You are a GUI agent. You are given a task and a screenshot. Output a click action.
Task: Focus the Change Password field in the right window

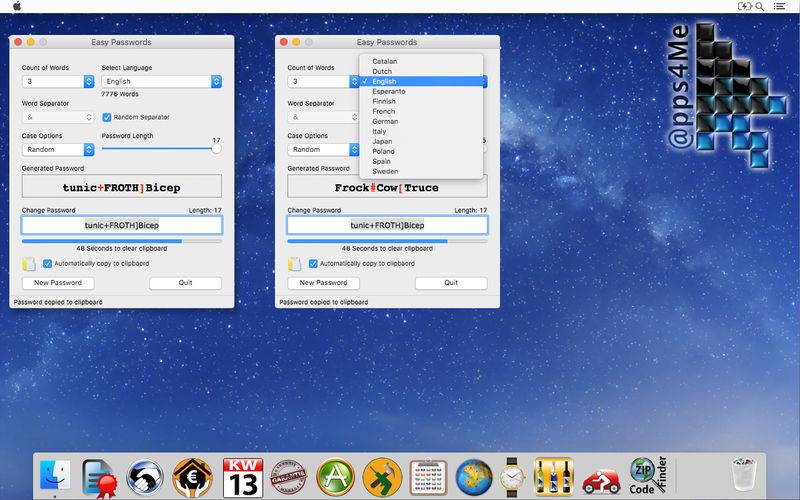tap(387, 225)
